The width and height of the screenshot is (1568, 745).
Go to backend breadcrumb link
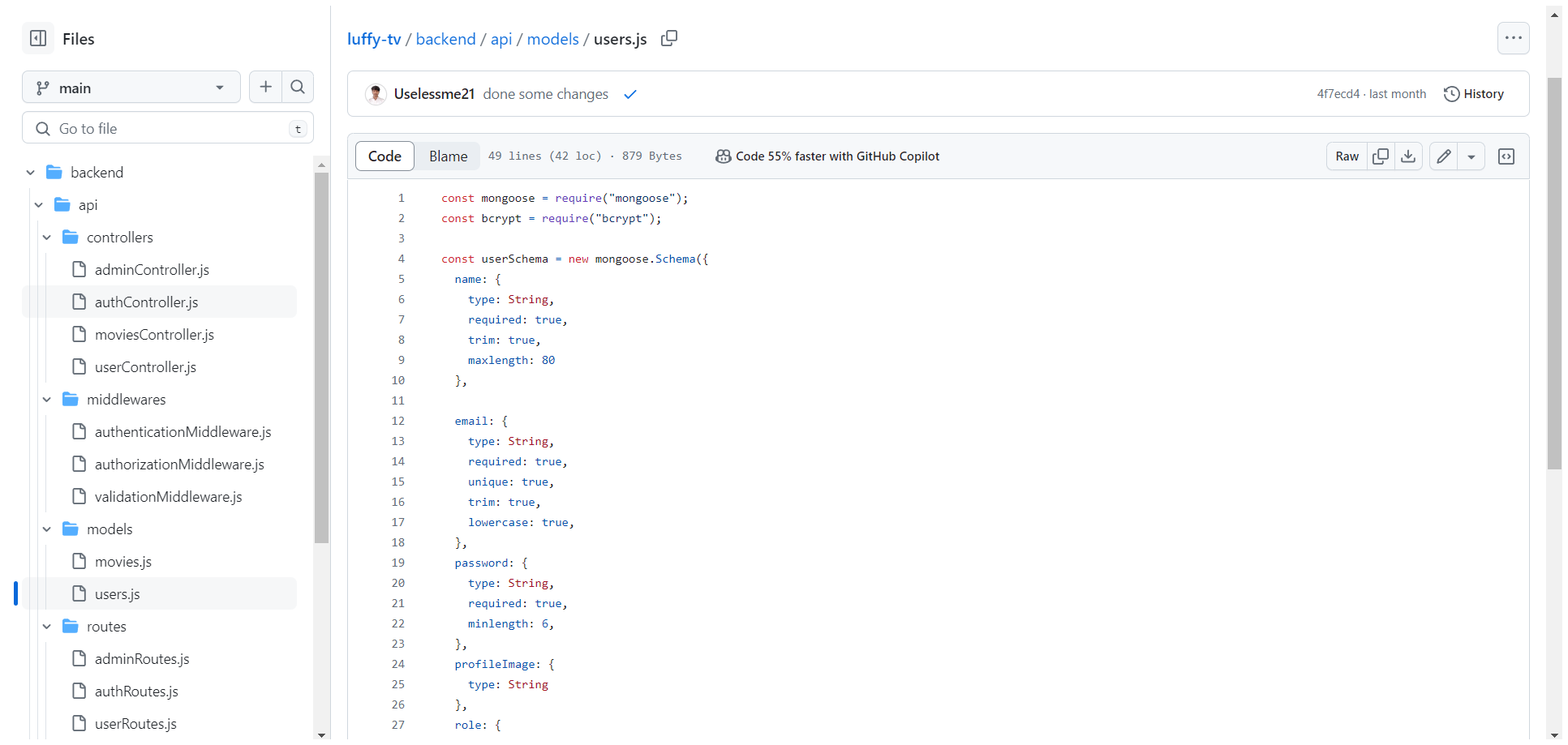pyautogui.click(x=445, y=39)
